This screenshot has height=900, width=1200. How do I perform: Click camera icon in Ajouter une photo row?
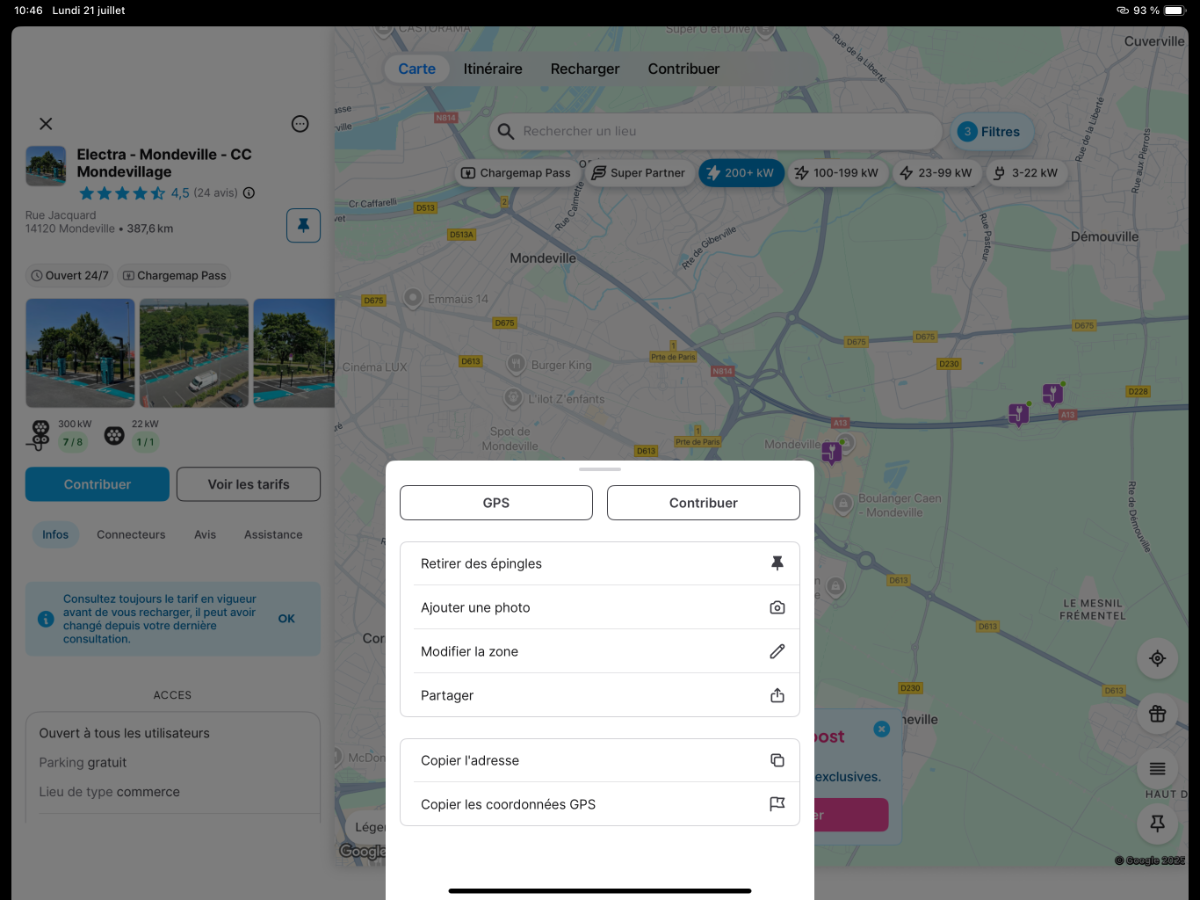(x=777, y=608)
